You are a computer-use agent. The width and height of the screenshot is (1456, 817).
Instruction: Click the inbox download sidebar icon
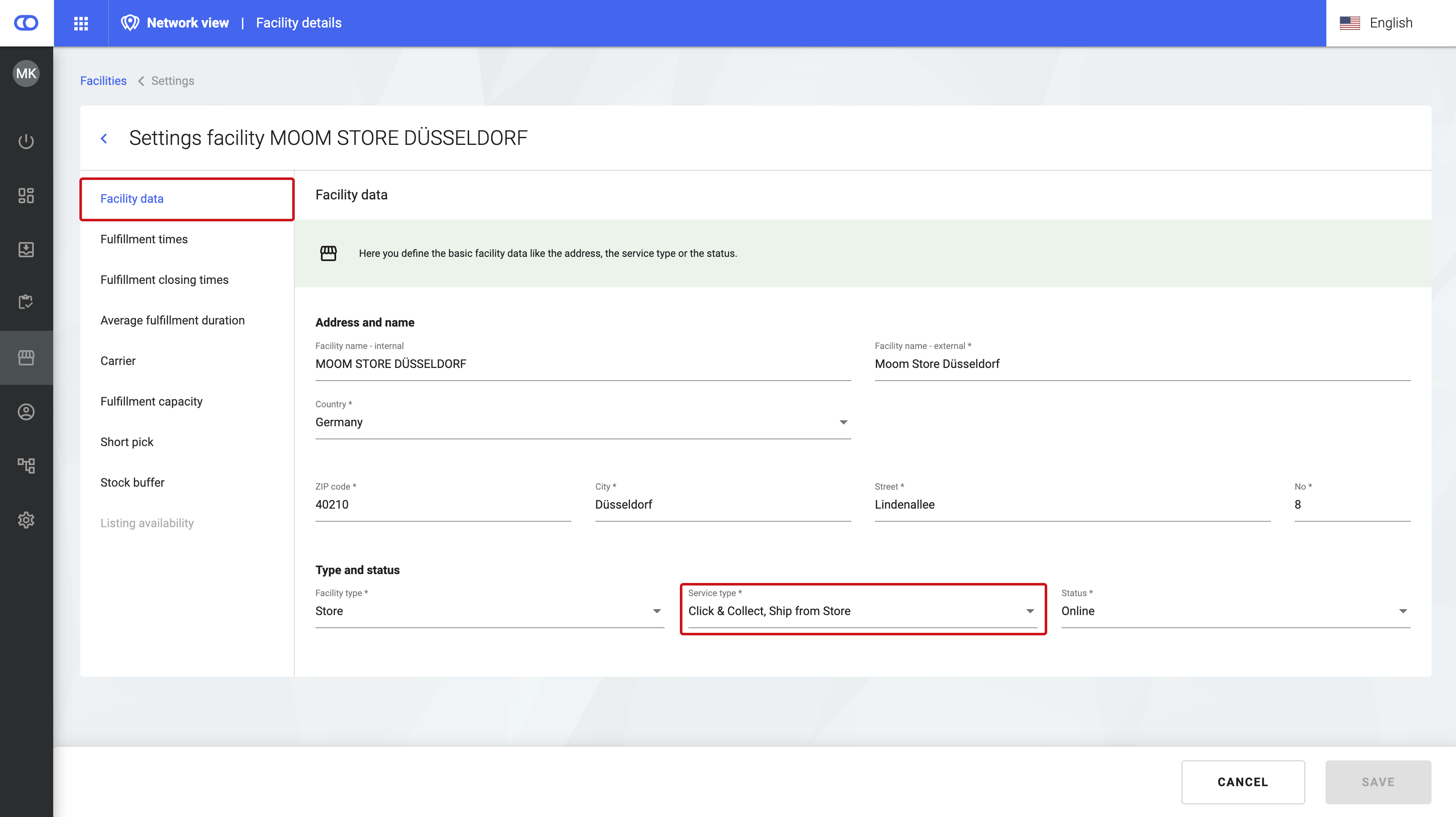tap(26, 249)
